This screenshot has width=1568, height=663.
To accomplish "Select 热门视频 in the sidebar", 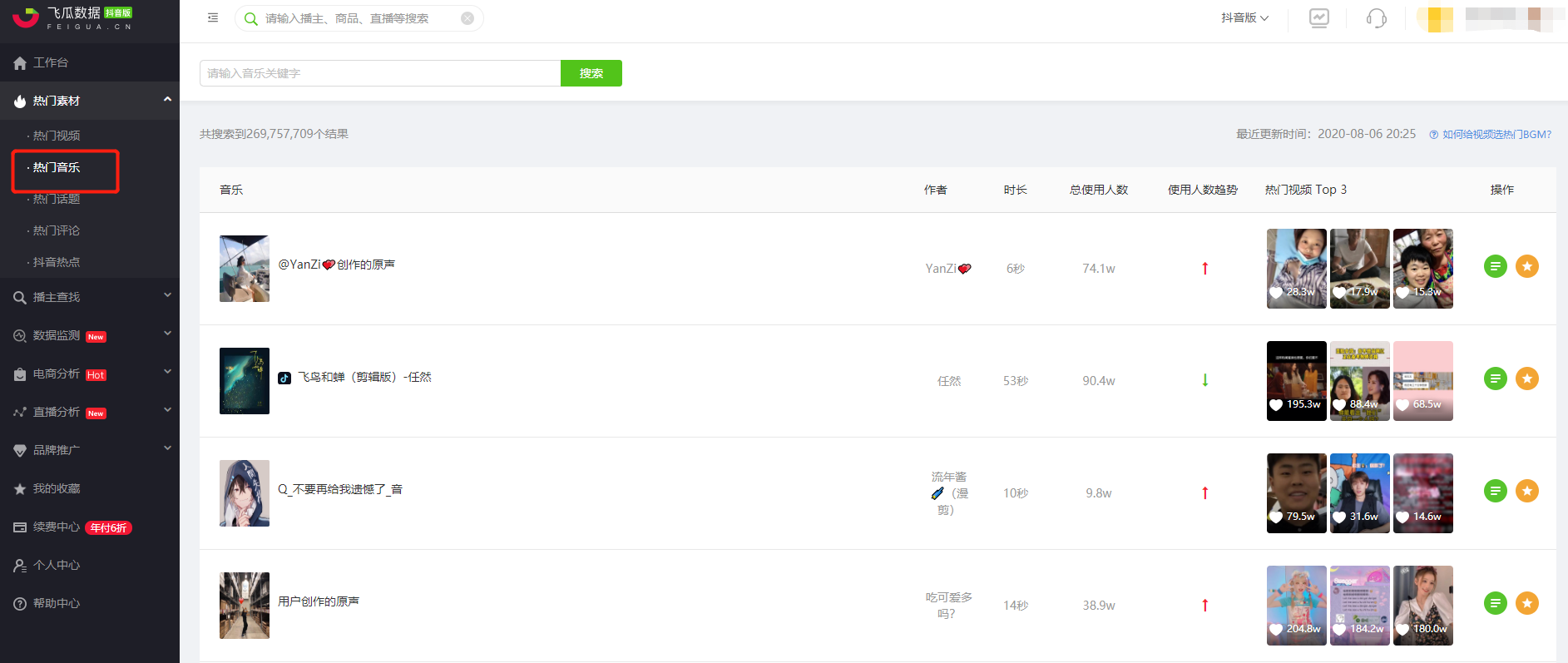I will point(57,136).
